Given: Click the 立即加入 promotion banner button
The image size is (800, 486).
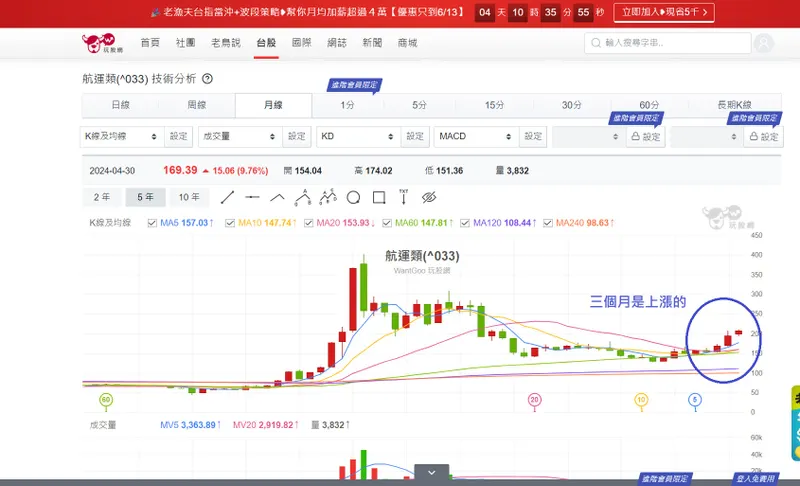Looking at the screenshot, I should click(664, 12).
